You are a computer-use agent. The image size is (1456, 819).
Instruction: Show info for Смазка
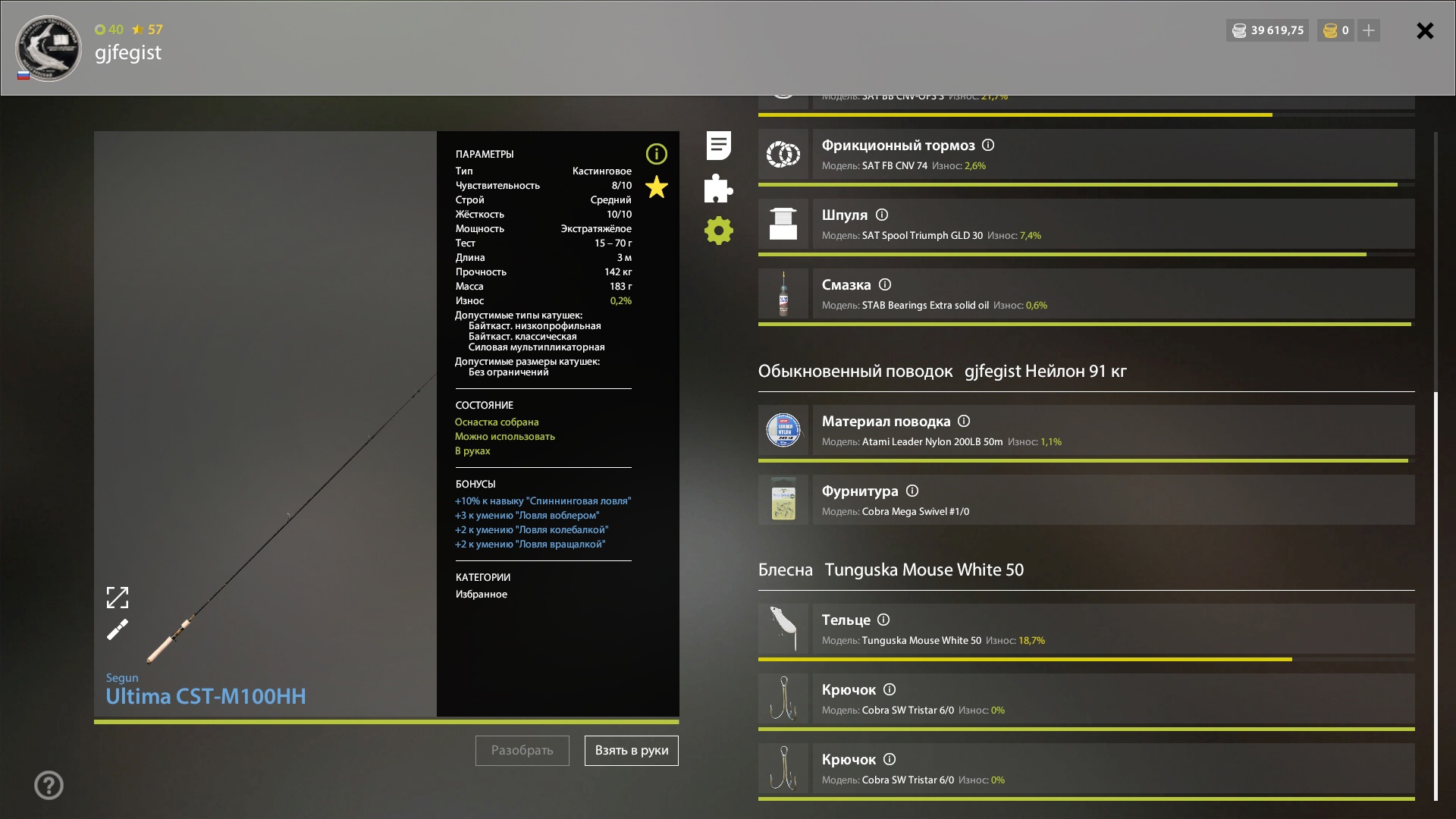tap(885, 284)
